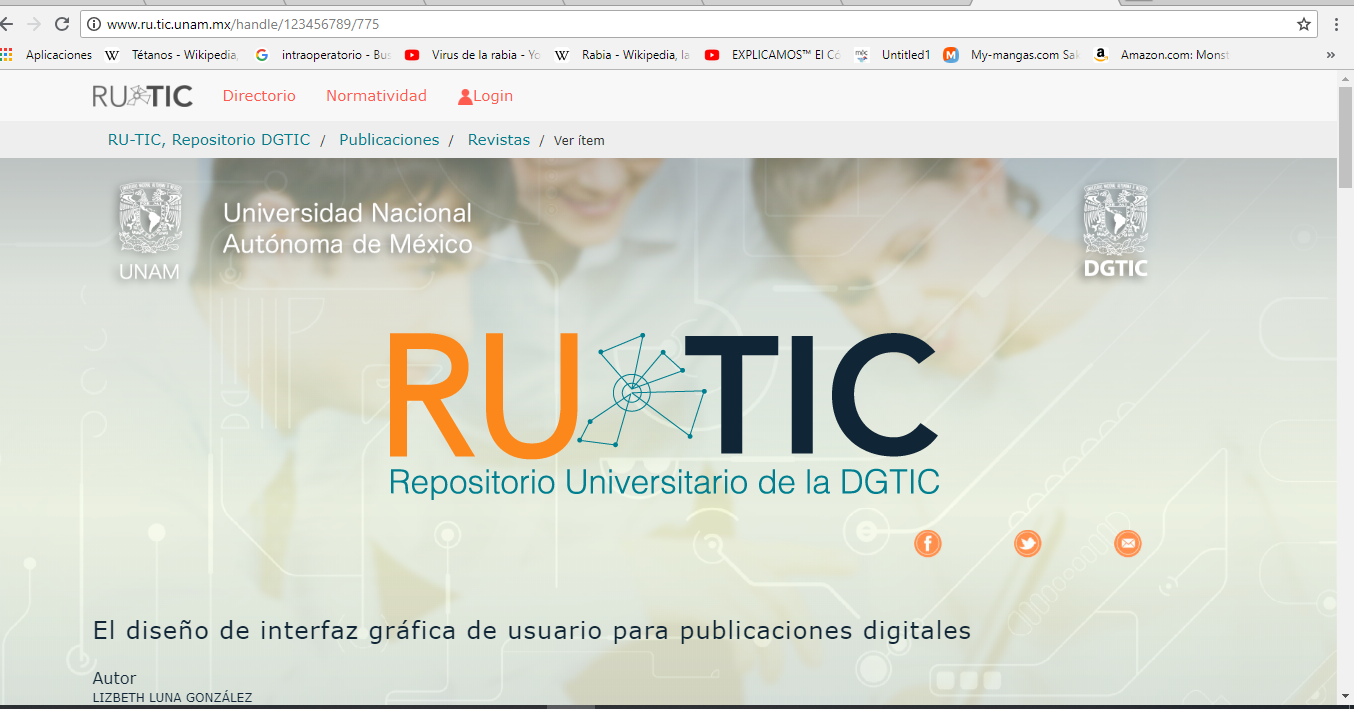Open the Directorio menu
The width and height of the screenshot is (1354, 709).
click(258, 95)
